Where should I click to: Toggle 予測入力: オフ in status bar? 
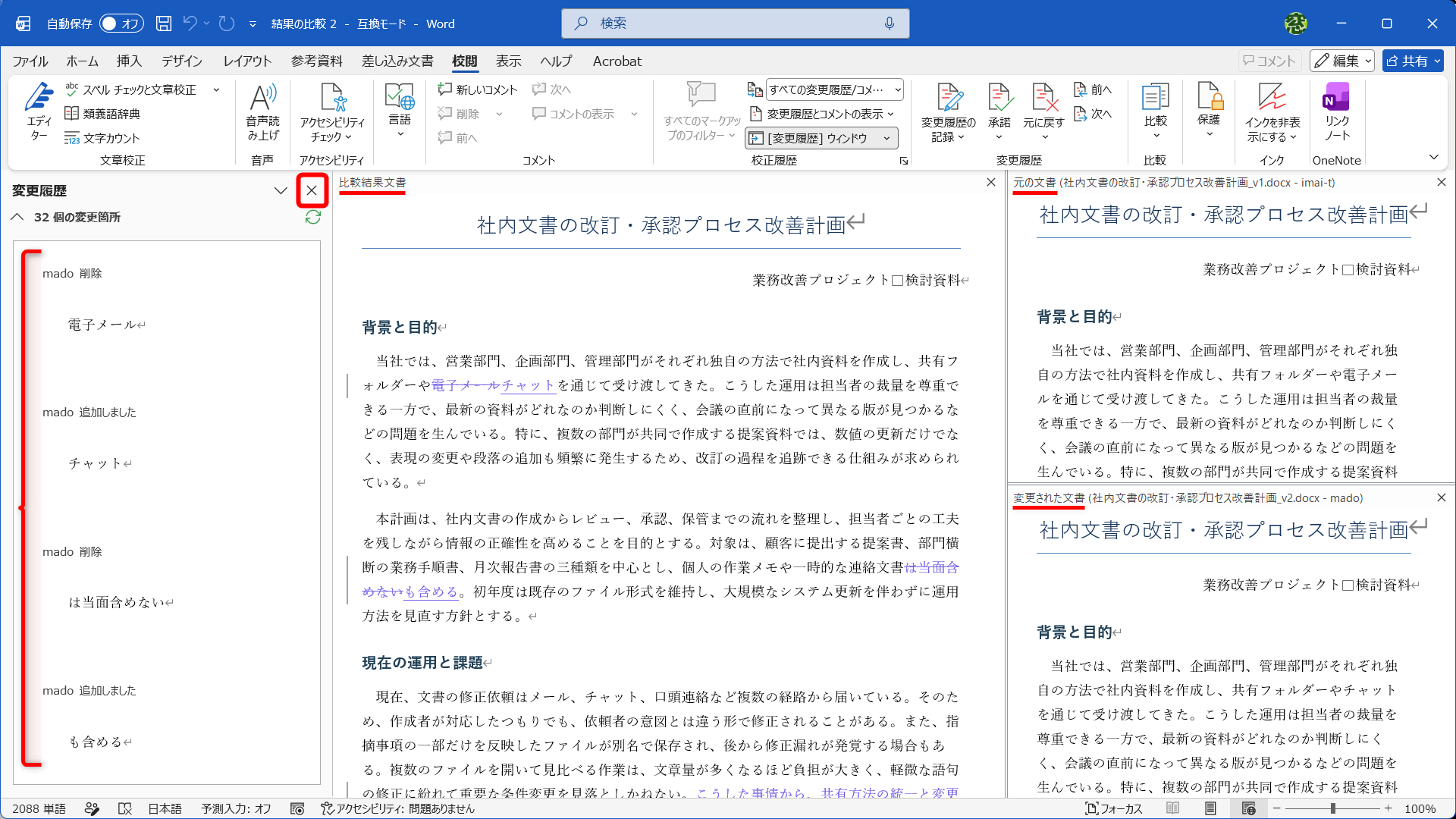236,808
